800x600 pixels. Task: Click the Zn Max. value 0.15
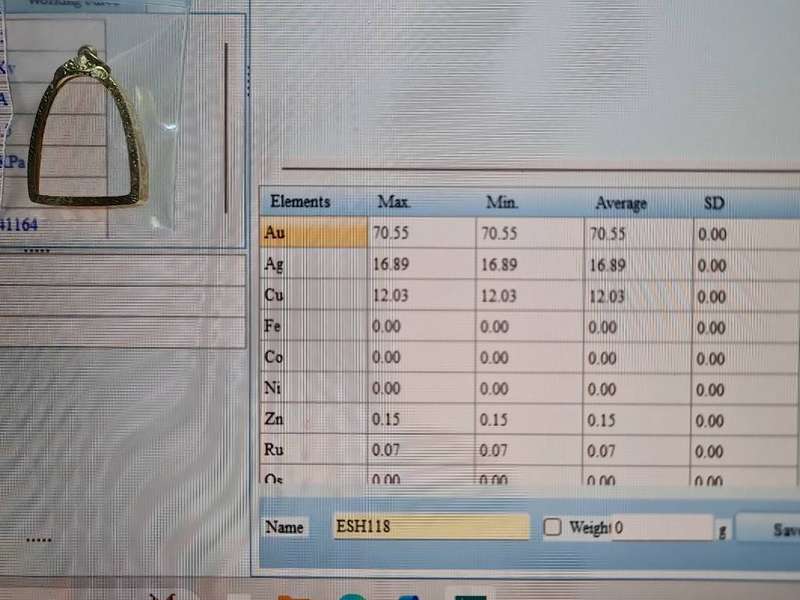[x=386, y=421]
